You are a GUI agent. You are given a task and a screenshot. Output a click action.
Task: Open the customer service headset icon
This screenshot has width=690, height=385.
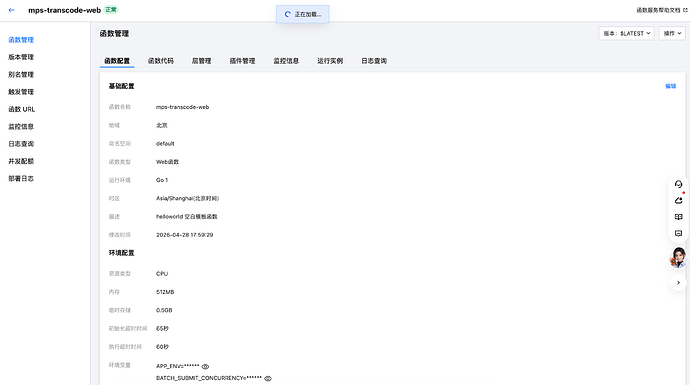(x=678, y=184)
